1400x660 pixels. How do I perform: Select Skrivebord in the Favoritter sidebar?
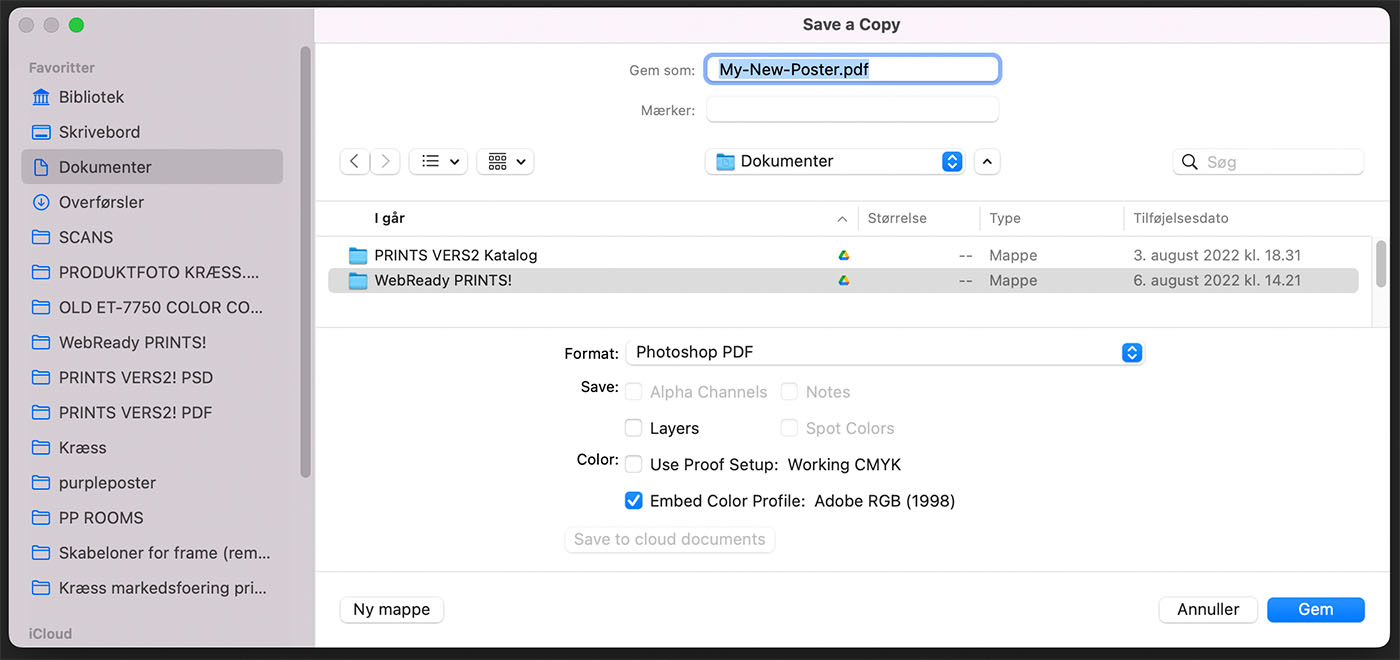(x=99, y=132)
